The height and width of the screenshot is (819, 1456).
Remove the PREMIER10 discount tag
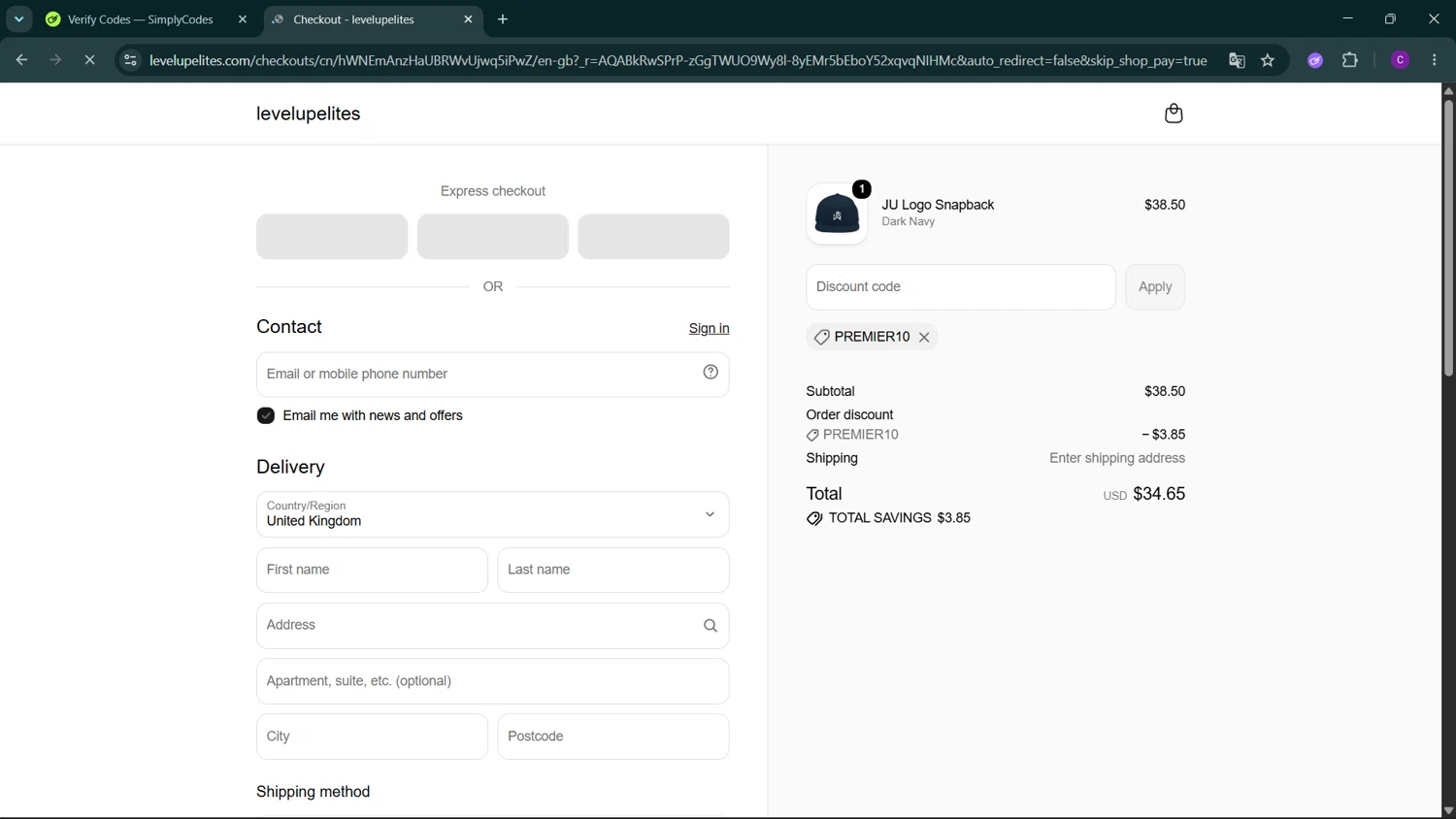coord(924,337)
